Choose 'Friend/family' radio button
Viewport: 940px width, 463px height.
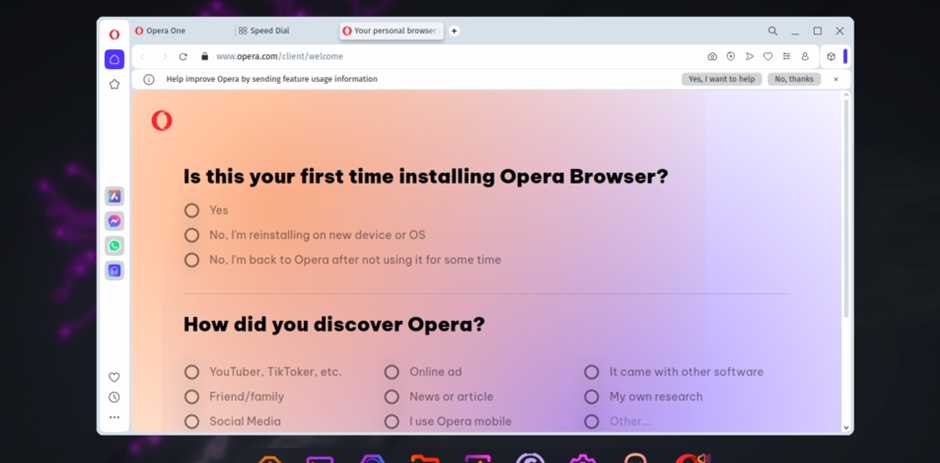tap(192, 396)
